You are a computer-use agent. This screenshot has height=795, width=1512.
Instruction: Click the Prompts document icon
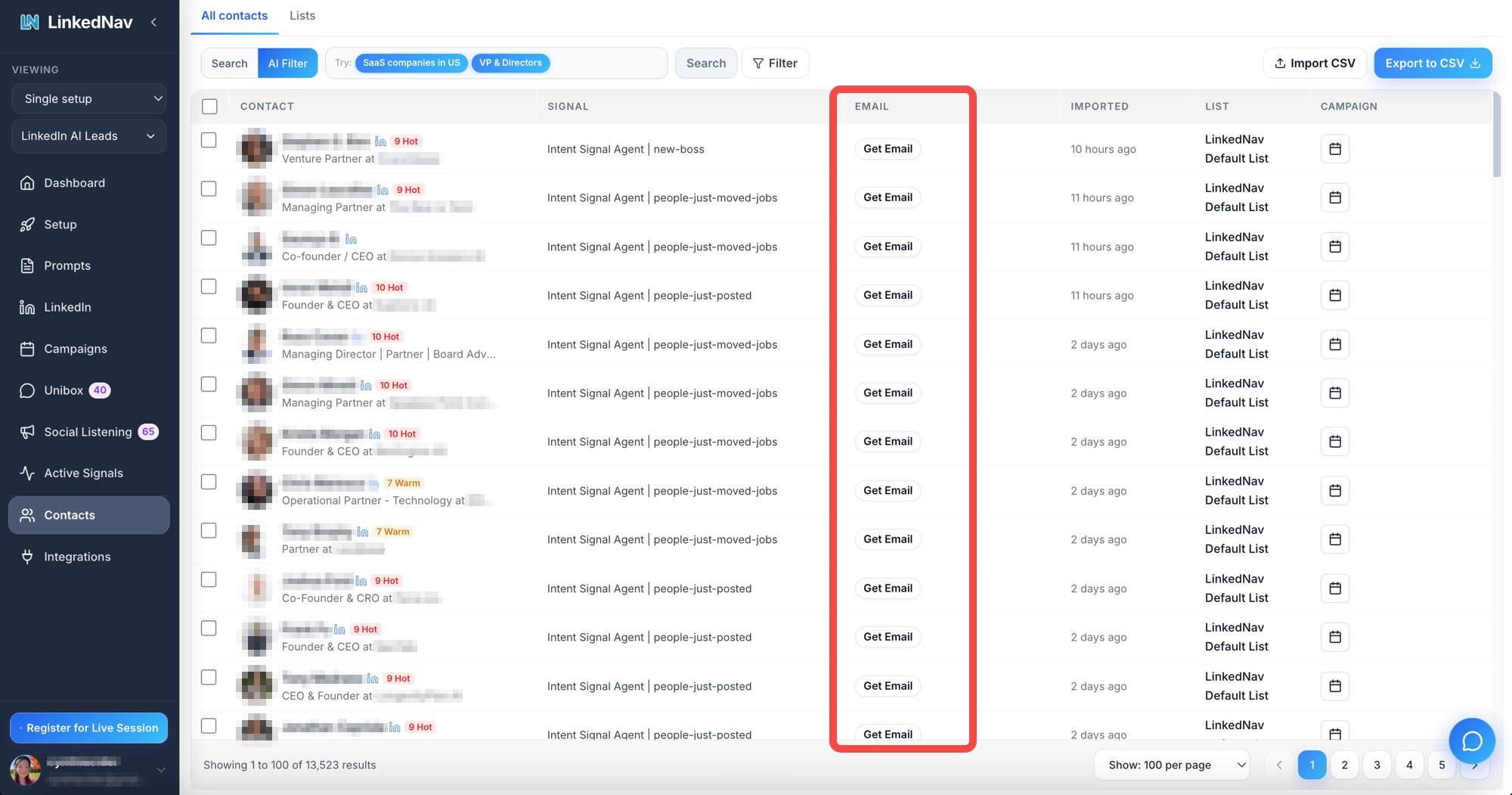(x=27, y=266)
